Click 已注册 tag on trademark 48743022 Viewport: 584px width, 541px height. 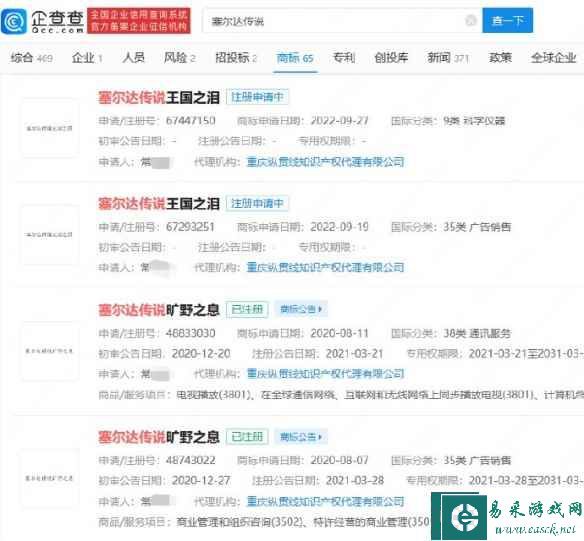(247, 437)
